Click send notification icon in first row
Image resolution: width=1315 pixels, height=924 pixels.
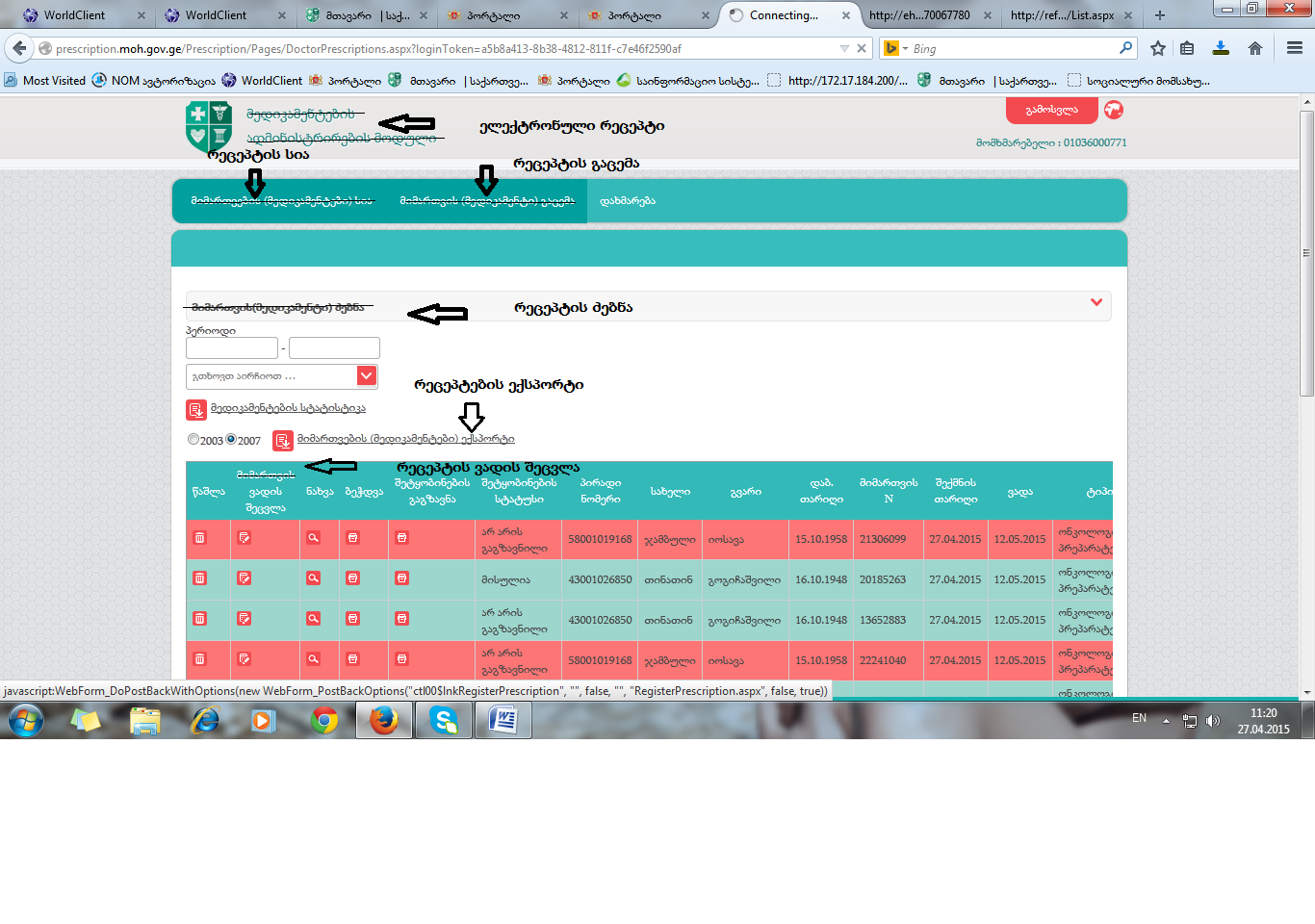coord(401,538)
